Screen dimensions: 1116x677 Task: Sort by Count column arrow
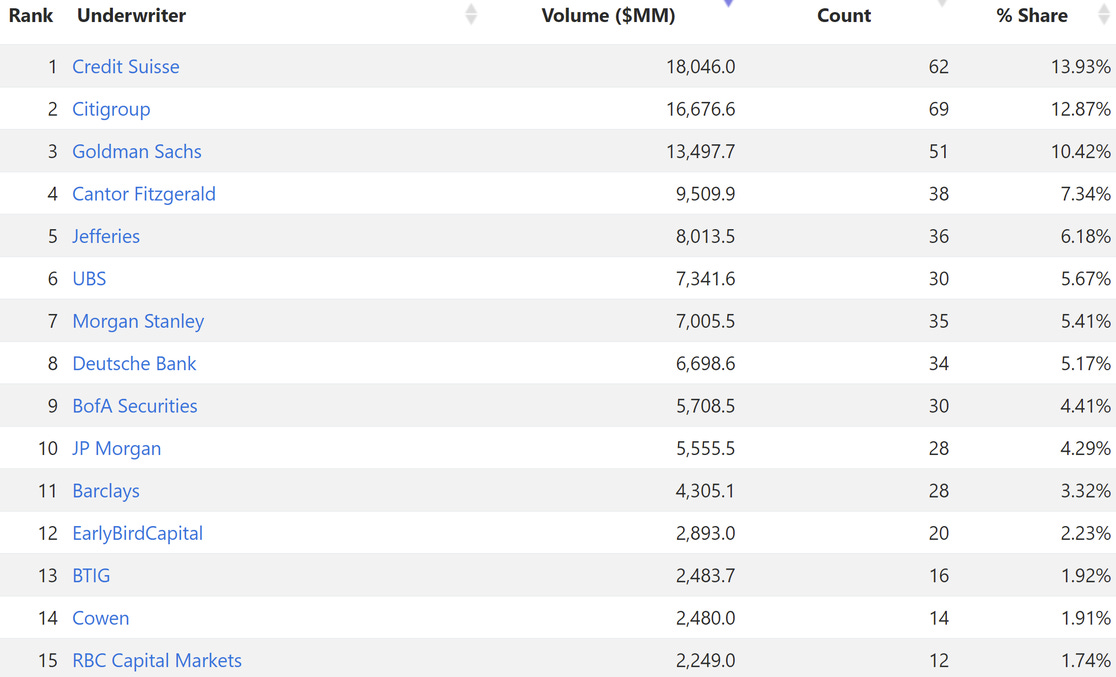click(942, 4)
